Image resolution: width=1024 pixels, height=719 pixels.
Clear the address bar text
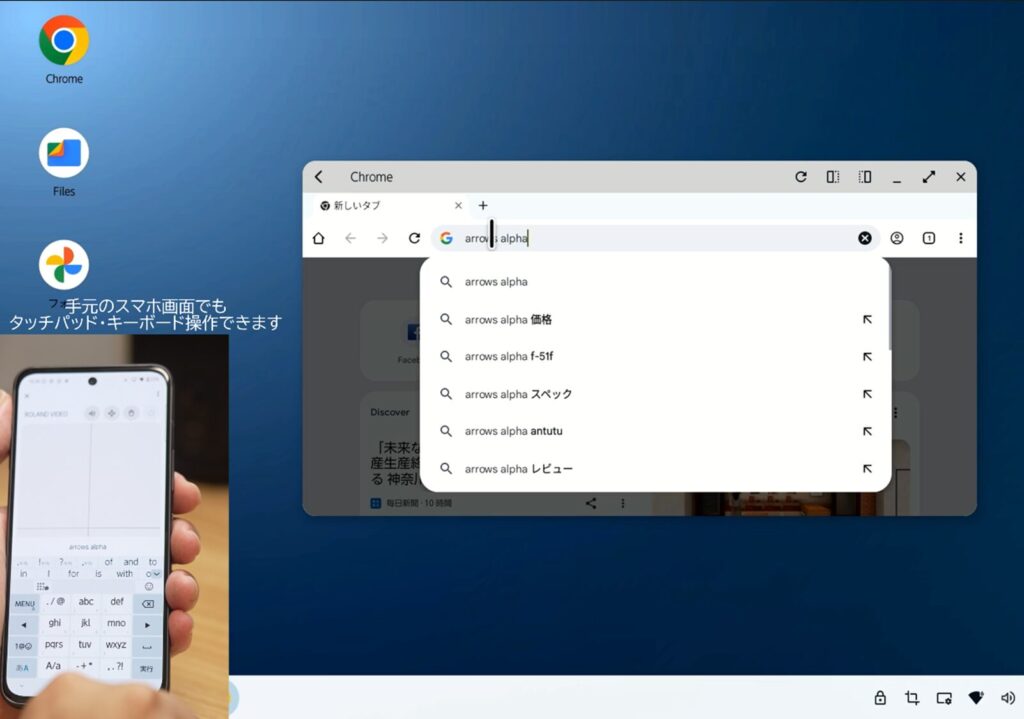[x=865, y=238]
